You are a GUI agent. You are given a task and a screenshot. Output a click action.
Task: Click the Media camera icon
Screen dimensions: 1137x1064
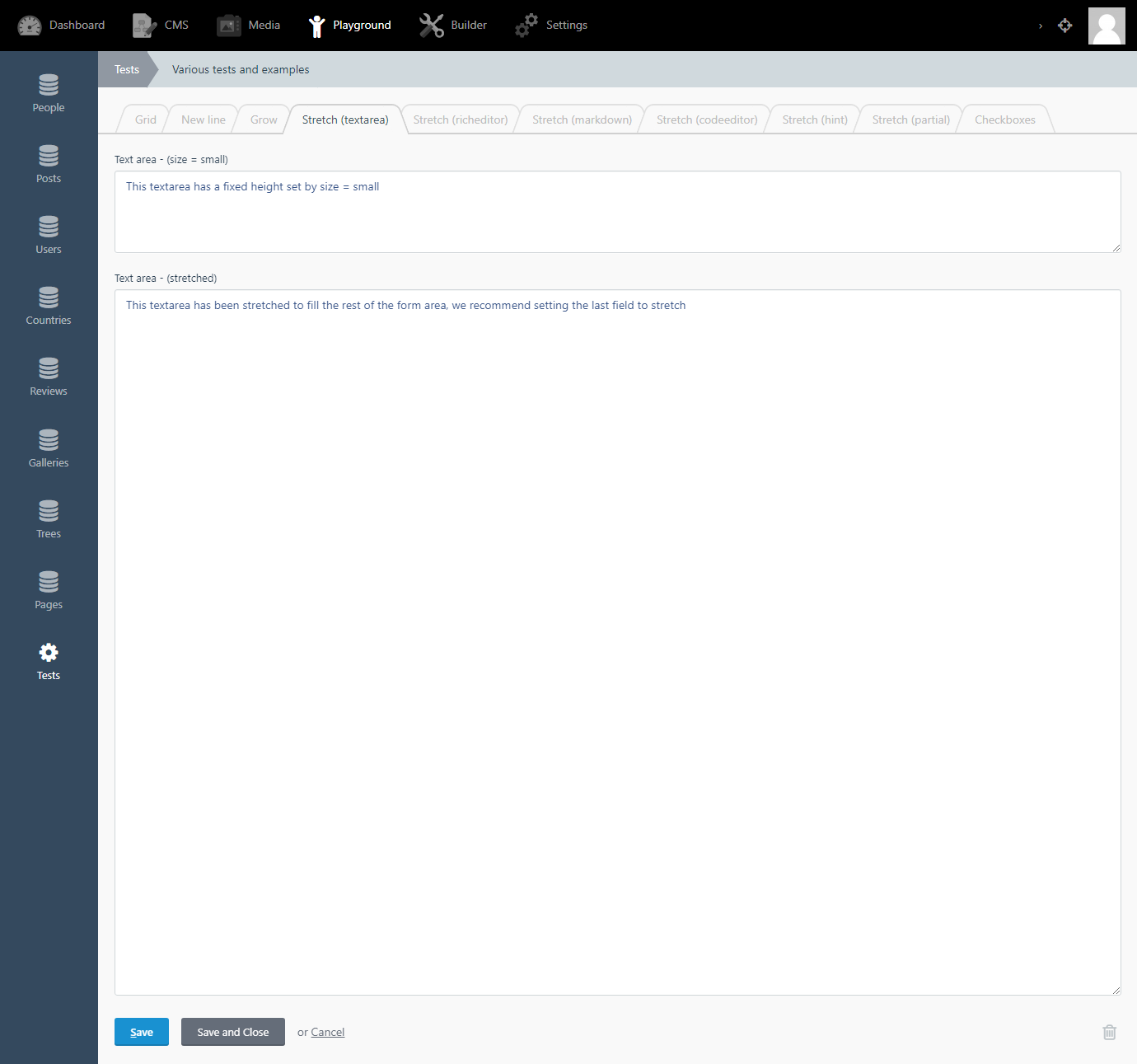[x=228, y=25]
